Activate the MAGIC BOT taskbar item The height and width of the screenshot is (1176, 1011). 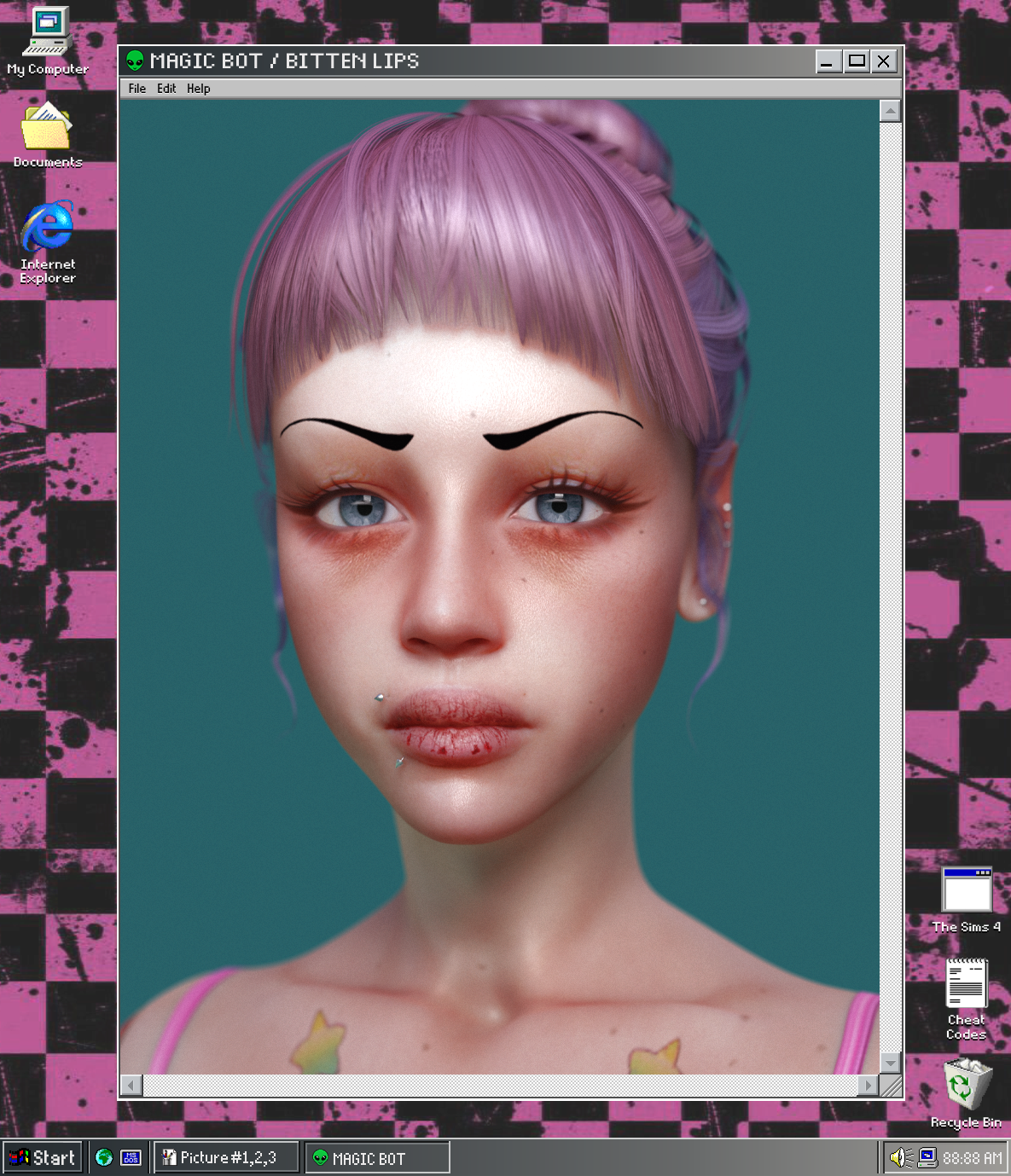[x=375, y=1157]
